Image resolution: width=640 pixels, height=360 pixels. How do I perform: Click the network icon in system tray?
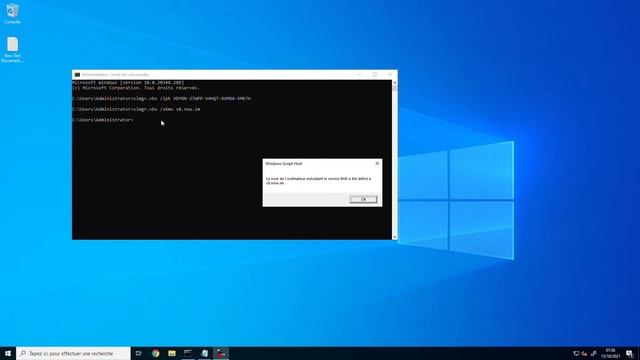pos(576,353)
